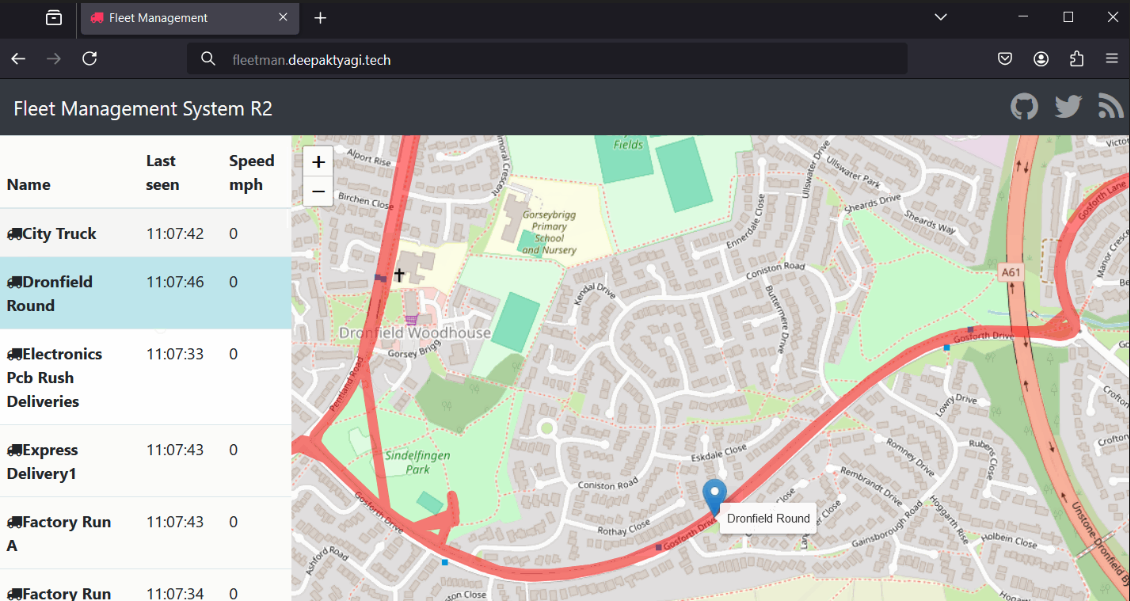Select the City Truck vehicle row
Image resolution: width=1130 pixels, height=601 pixels.
click(146, 233)
